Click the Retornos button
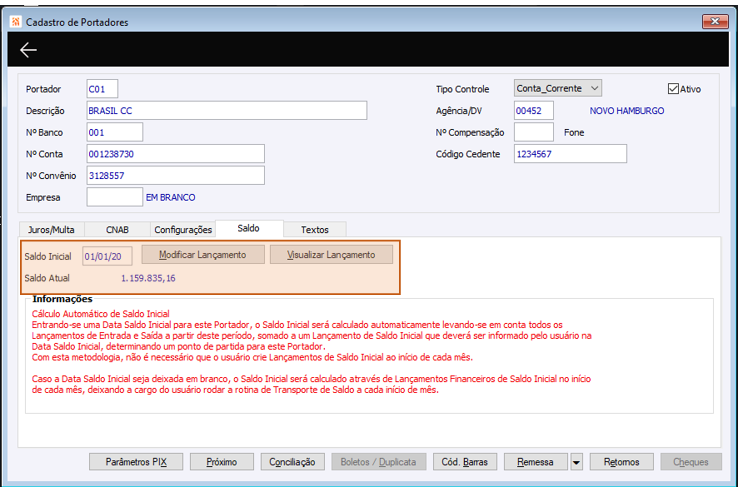Viewport: 746px width, 488px height. coord(621,462)
